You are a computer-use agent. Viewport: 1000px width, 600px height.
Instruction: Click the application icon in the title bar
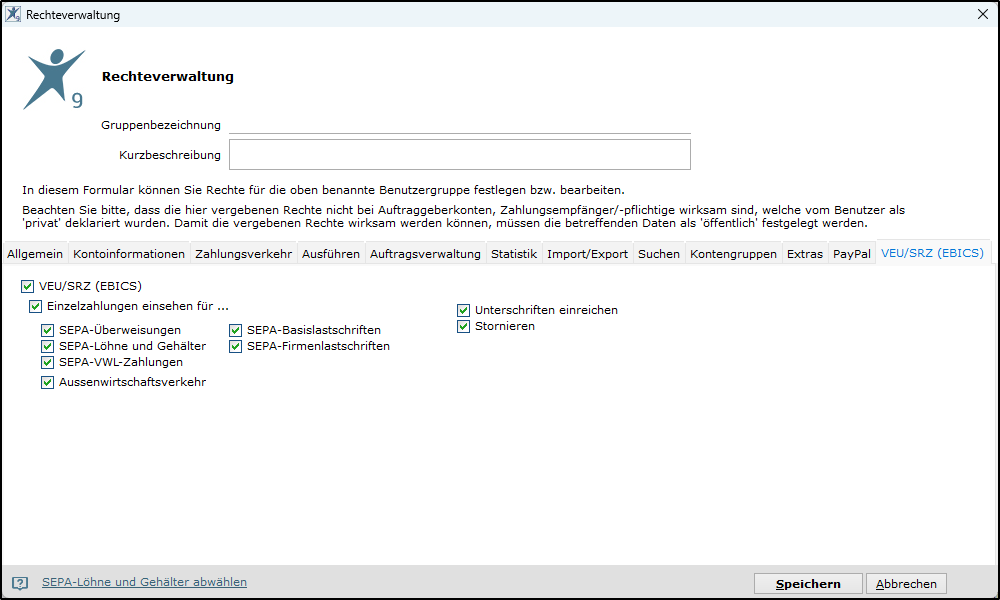(x=13, y=14)
